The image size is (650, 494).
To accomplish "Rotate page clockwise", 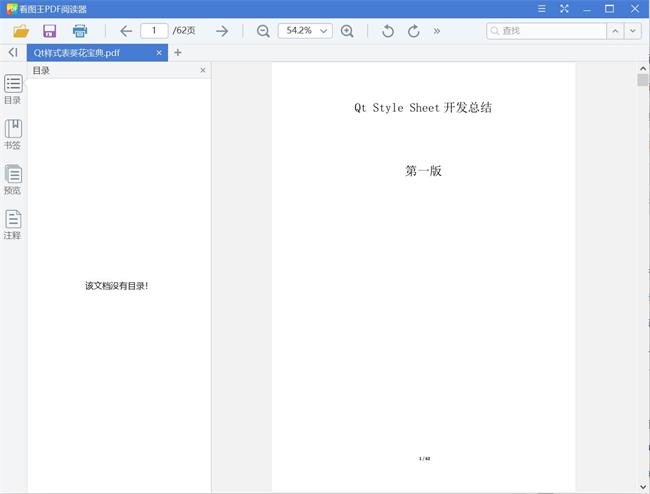I will coord(414,31).
